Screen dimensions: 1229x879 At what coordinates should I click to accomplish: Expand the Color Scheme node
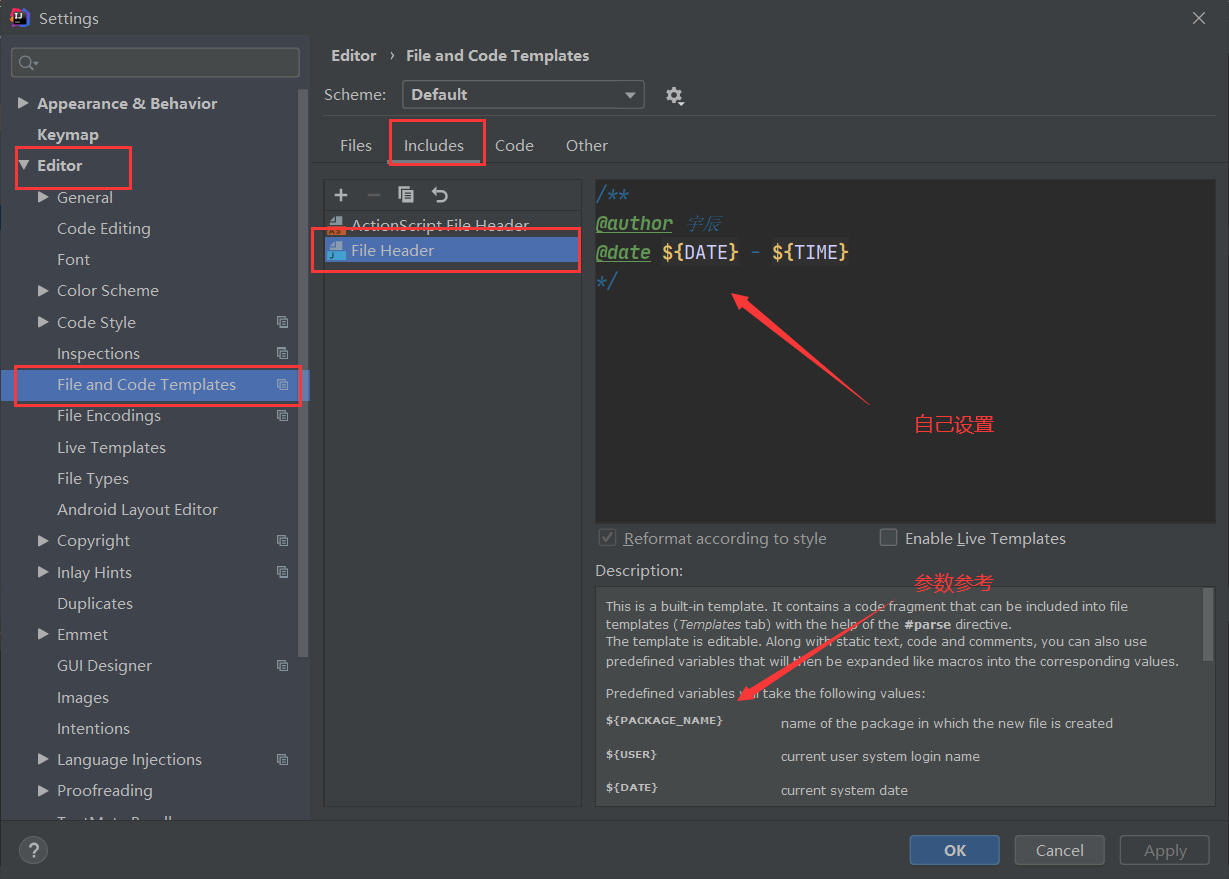(x=43, y=290)
